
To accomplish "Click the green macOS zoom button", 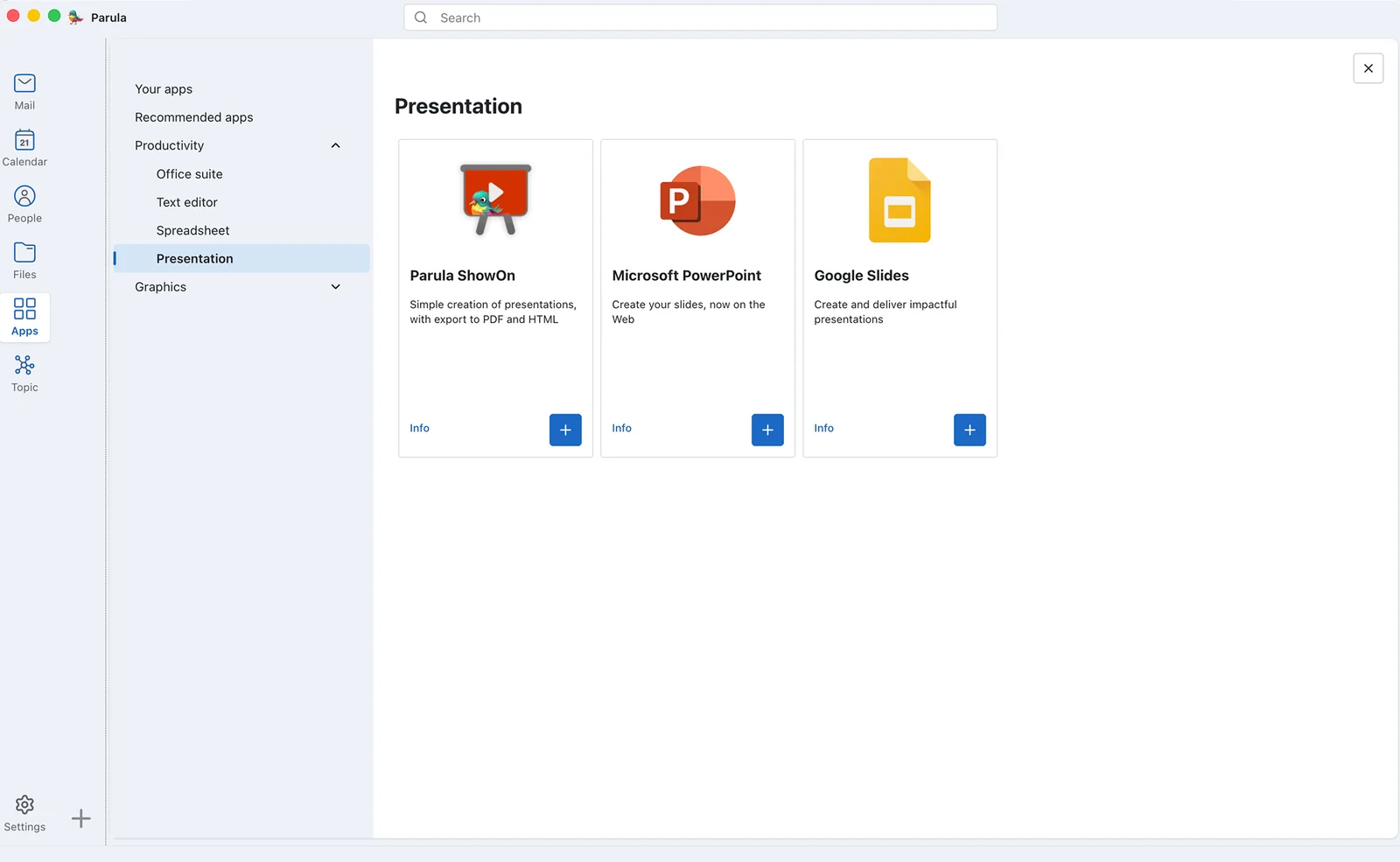I will tap(54, 16).
